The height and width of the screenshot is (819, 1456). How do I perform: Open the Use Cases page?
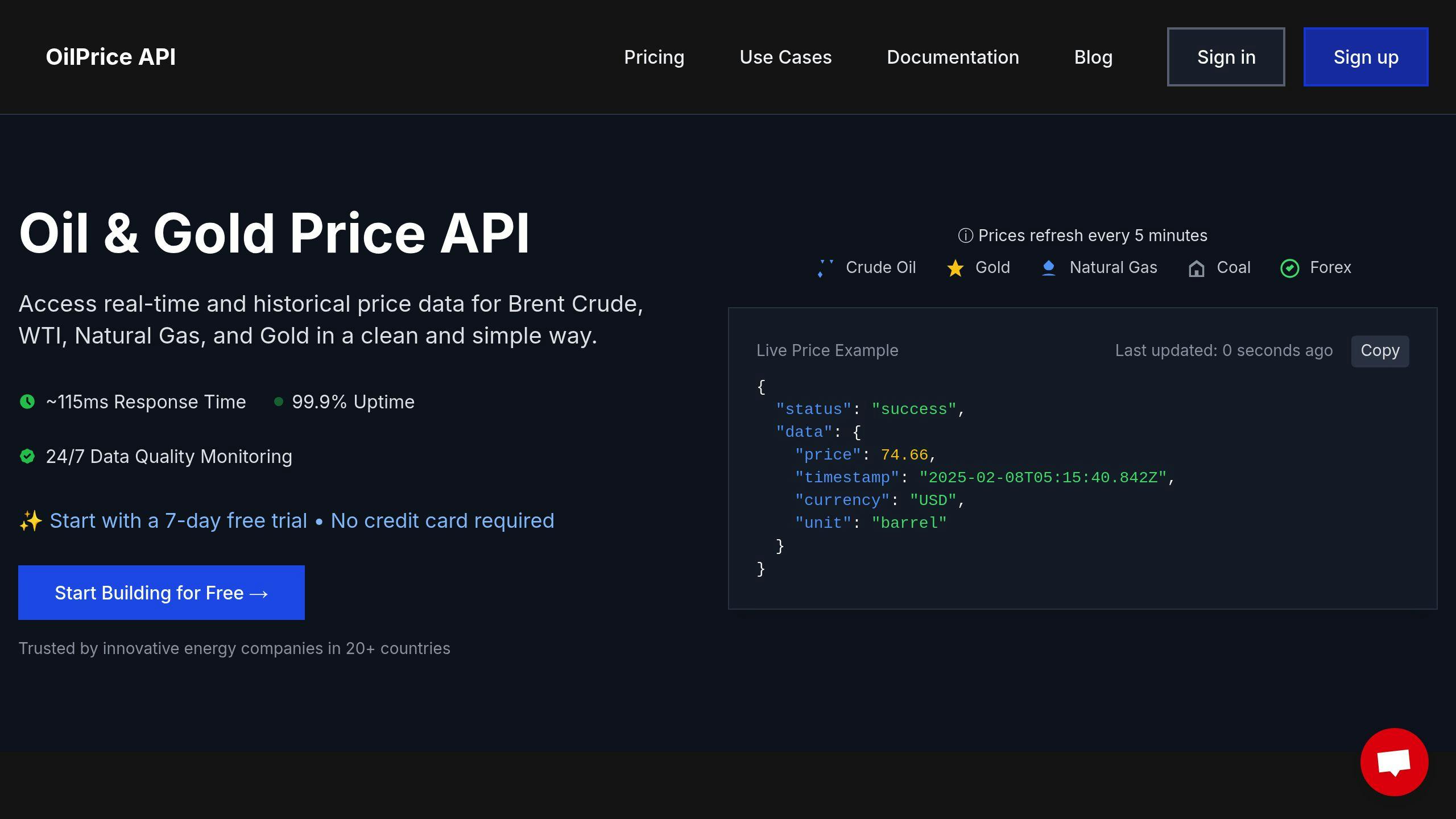coord(785,57)
